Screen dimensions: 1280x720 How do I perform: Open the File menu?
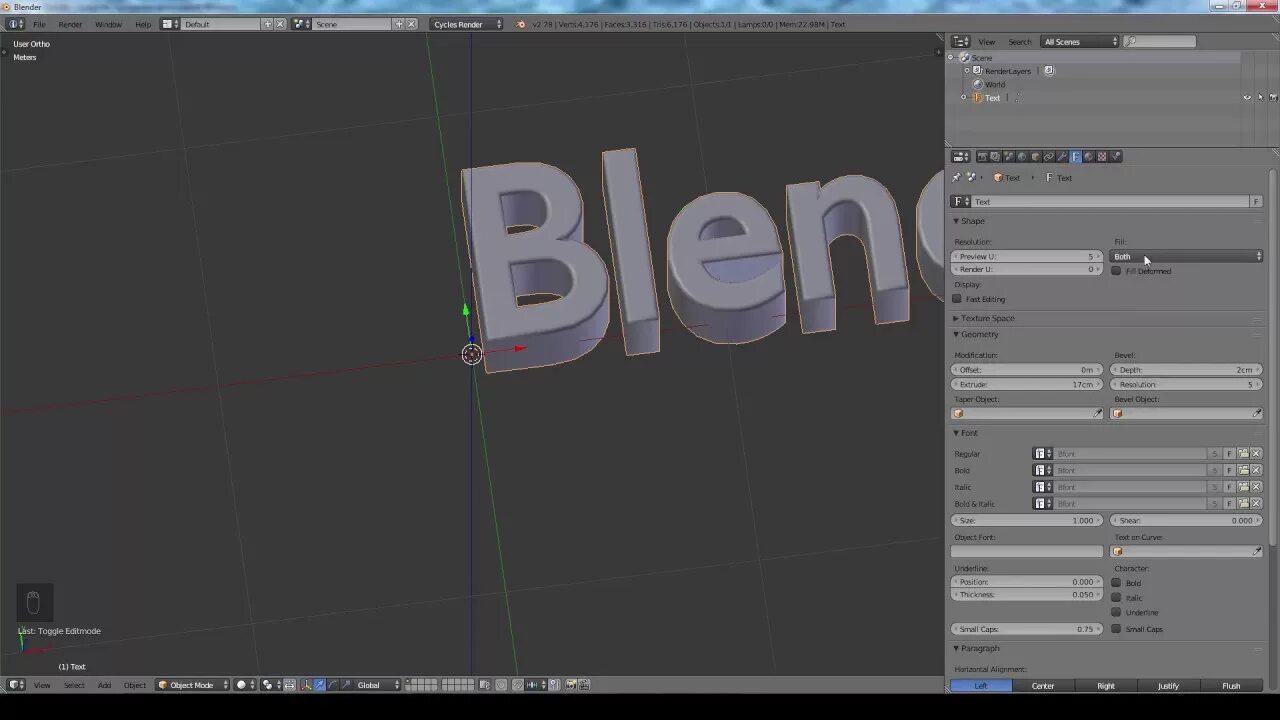[x=39, y=24]
